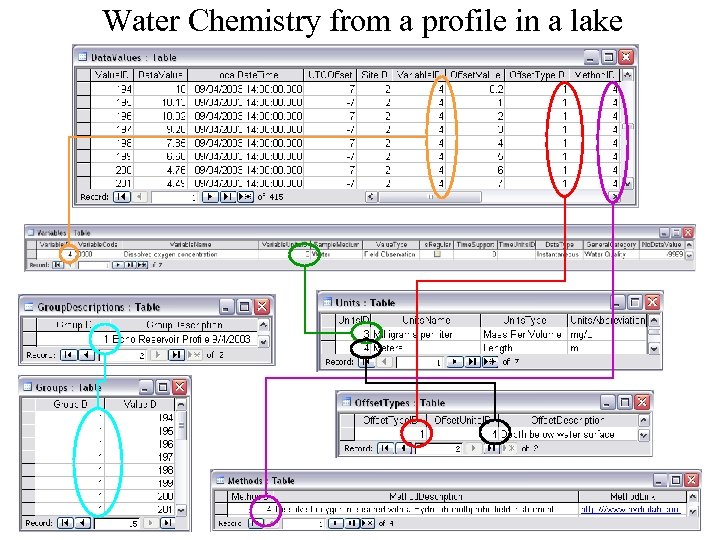Add new record in Units table

(x=490, y=362)
